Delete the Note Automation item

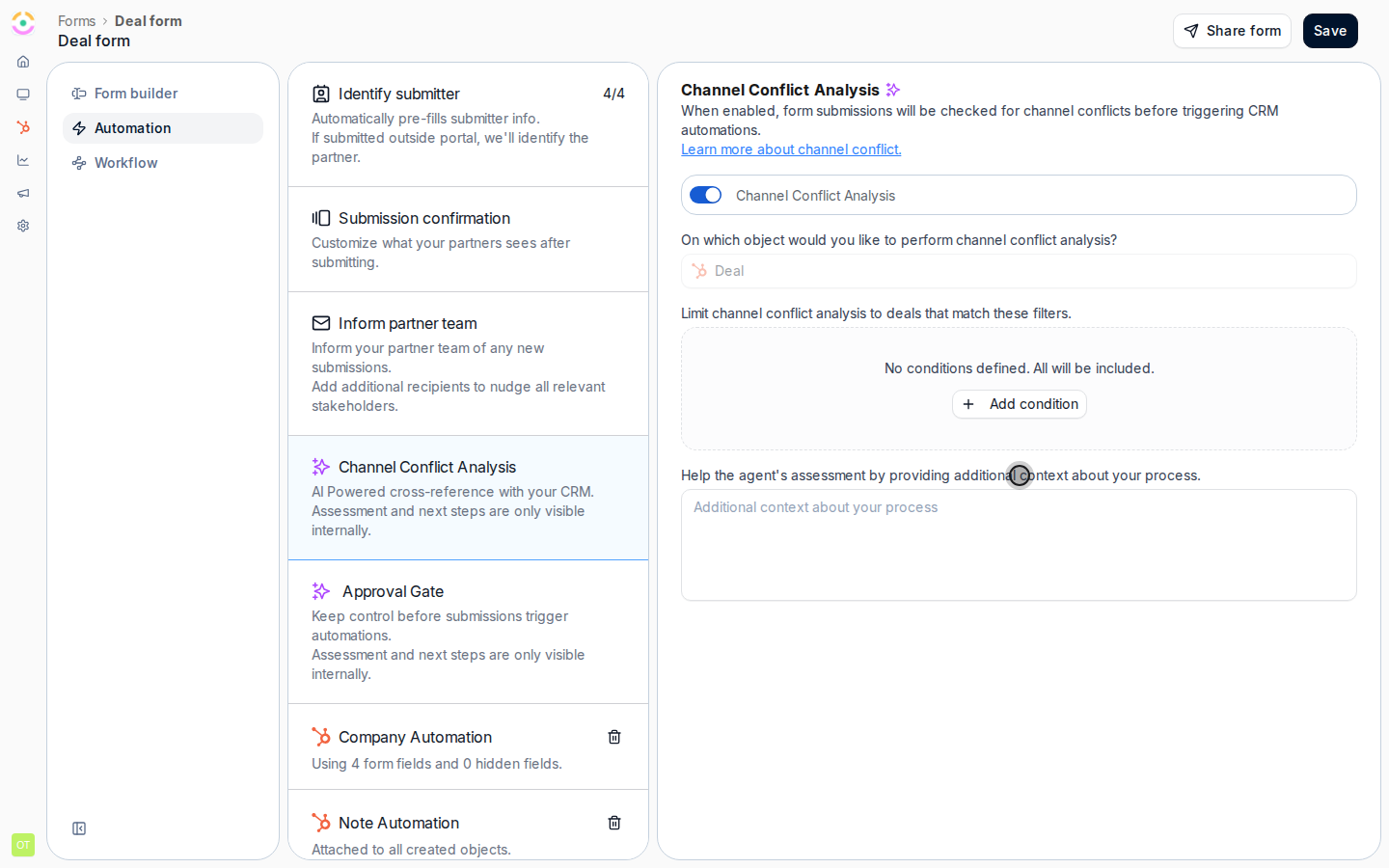(614, 823)
